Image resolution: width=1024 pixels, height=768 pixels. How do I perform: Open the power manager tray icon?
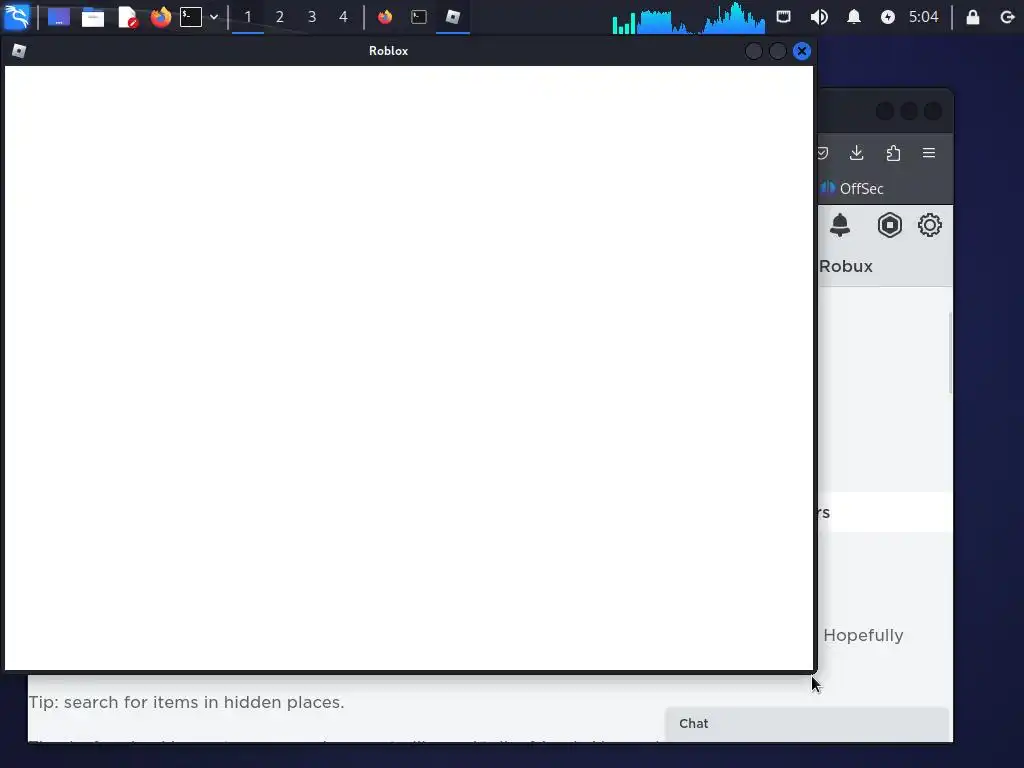pos(888,17)
